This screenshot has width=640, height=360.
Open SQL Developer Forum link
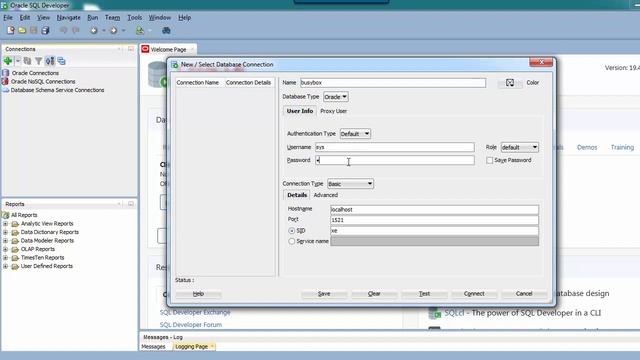tap(191, 325)
